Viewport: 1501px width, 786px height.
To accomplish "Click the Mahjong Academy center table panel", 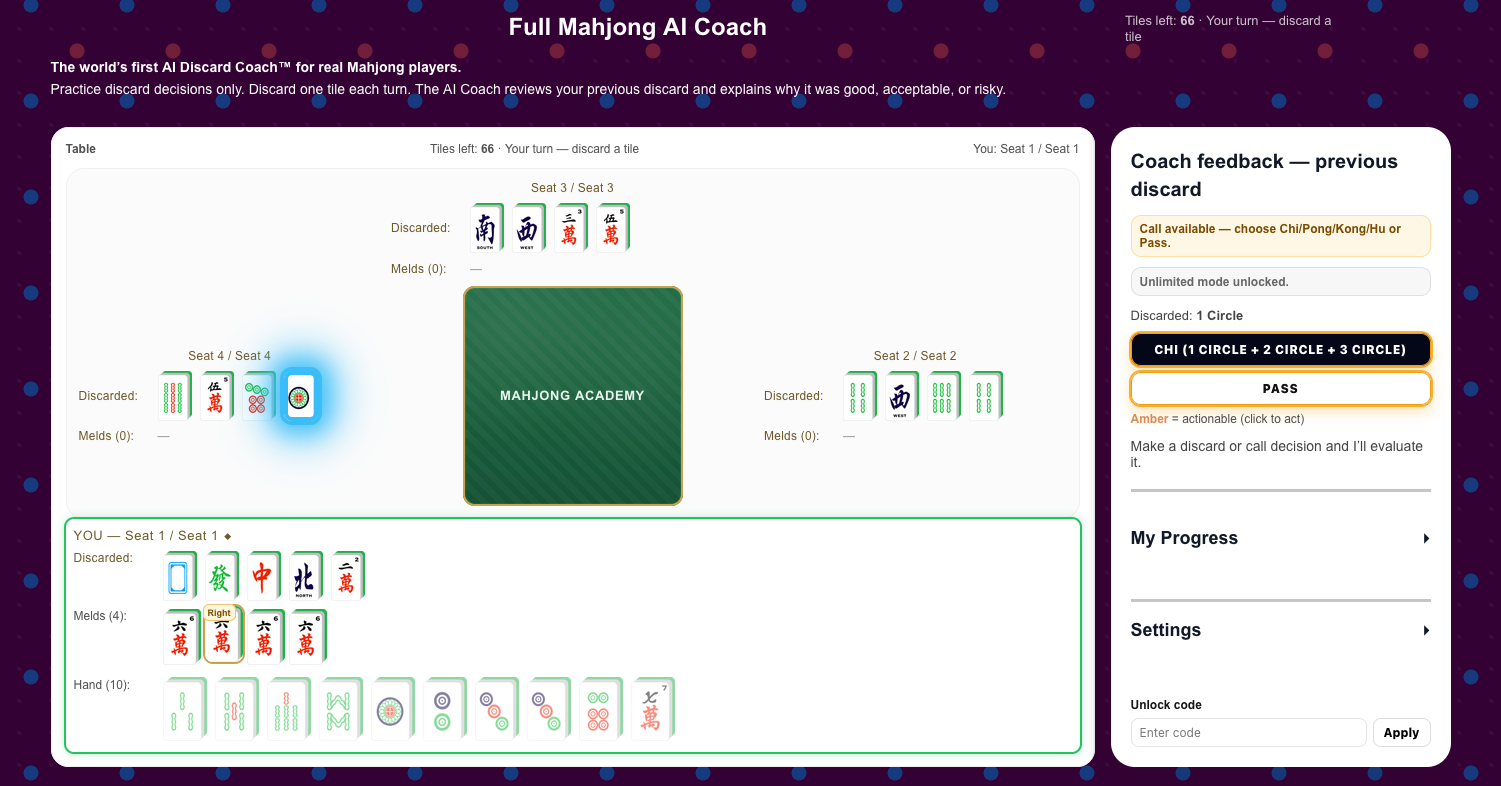I will click(x=573, y=396).
